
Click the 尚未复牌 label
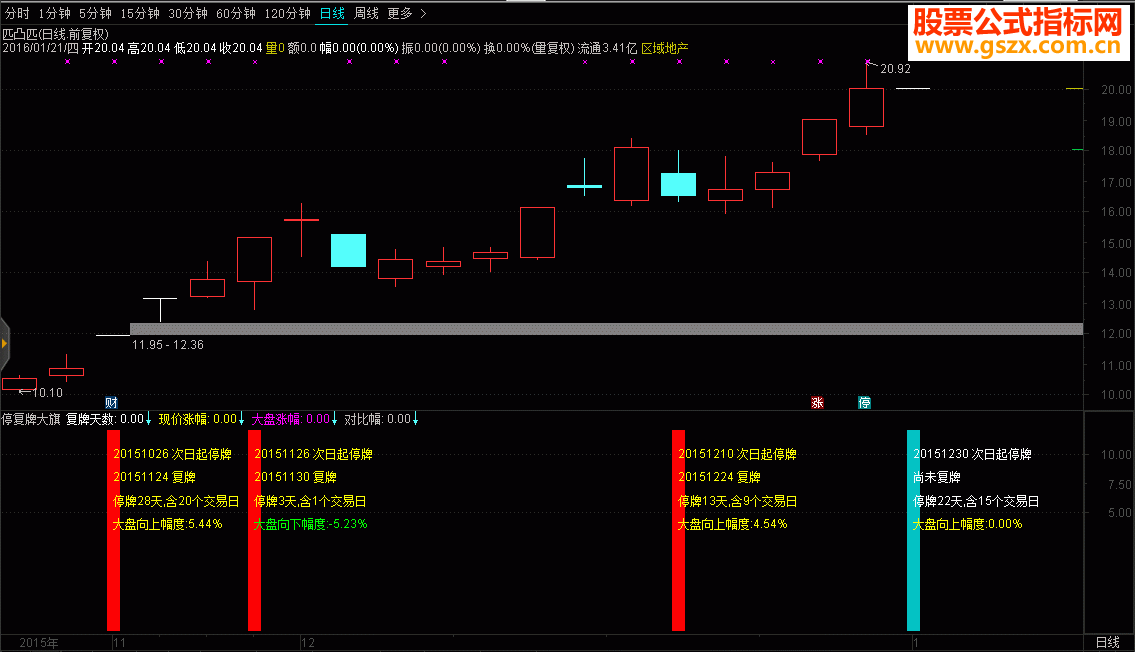coord(937,477)
